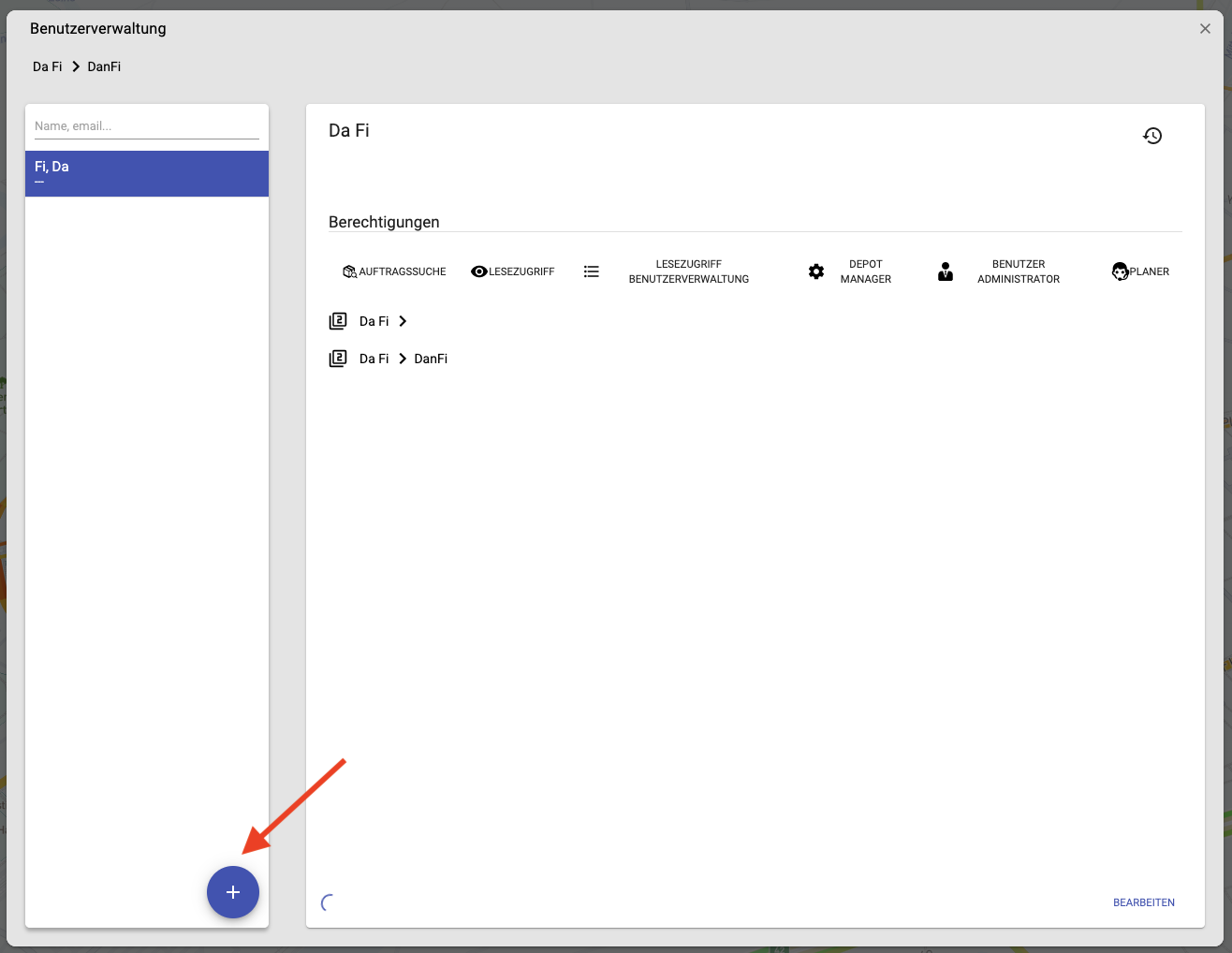This screenshot has height=953, width=1232.
Task: Click chevron between Da Fi and DanFi in permissions
Action: [x=403, y=359]
